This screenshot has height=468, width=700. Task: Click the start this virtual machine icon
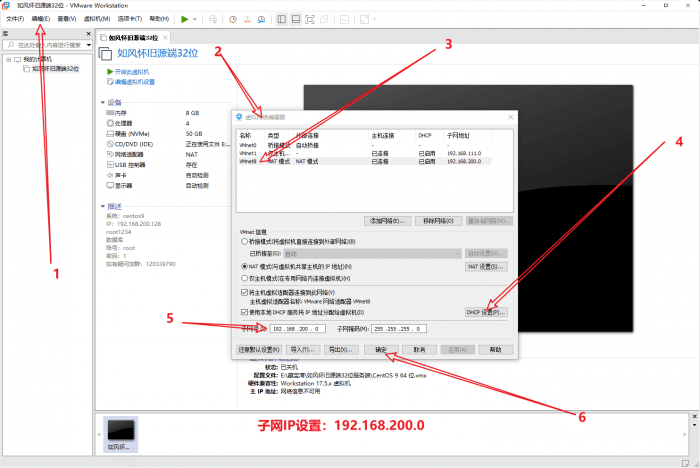[x=110, y=72]
